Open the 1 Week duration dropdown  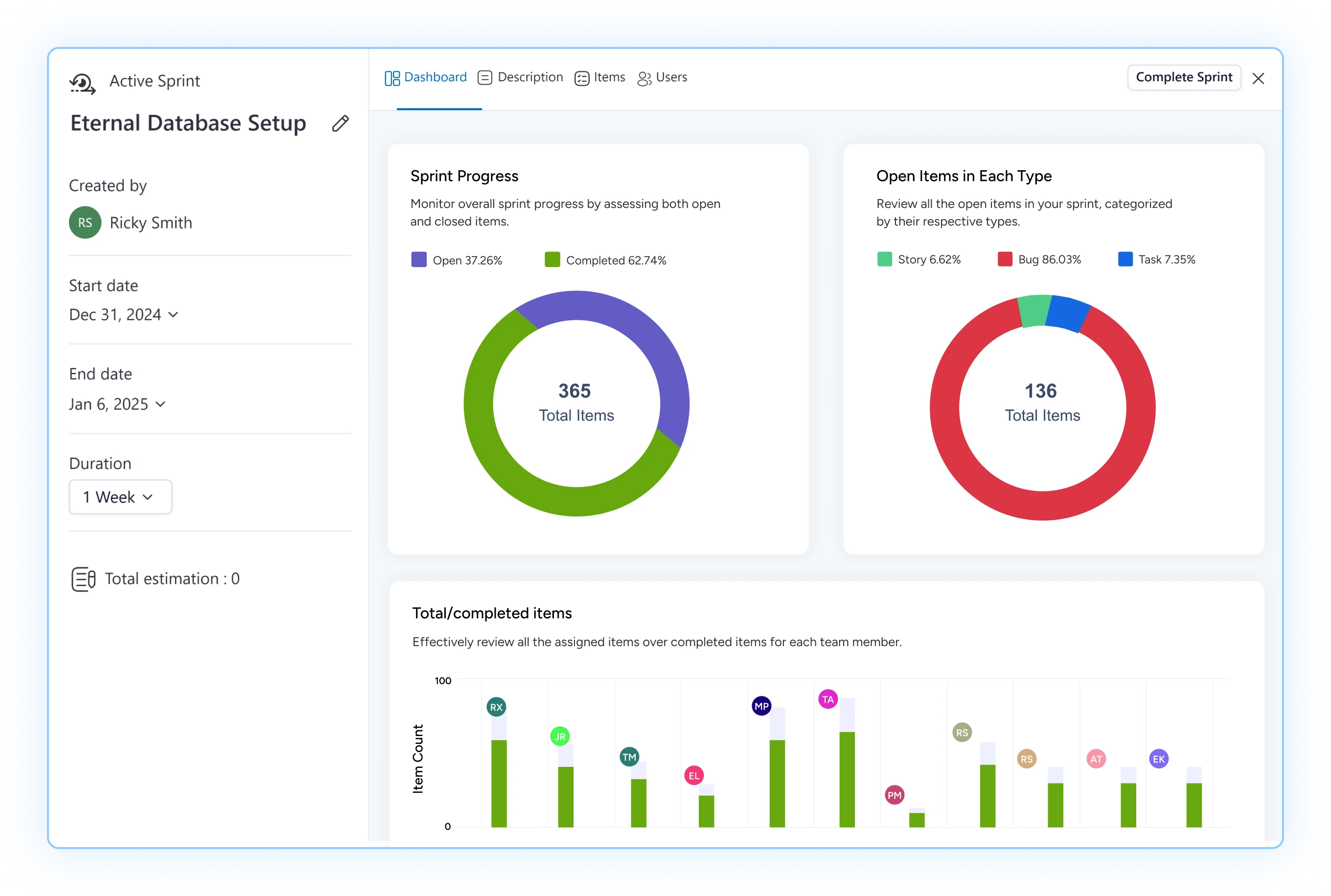tap(120, 497)
